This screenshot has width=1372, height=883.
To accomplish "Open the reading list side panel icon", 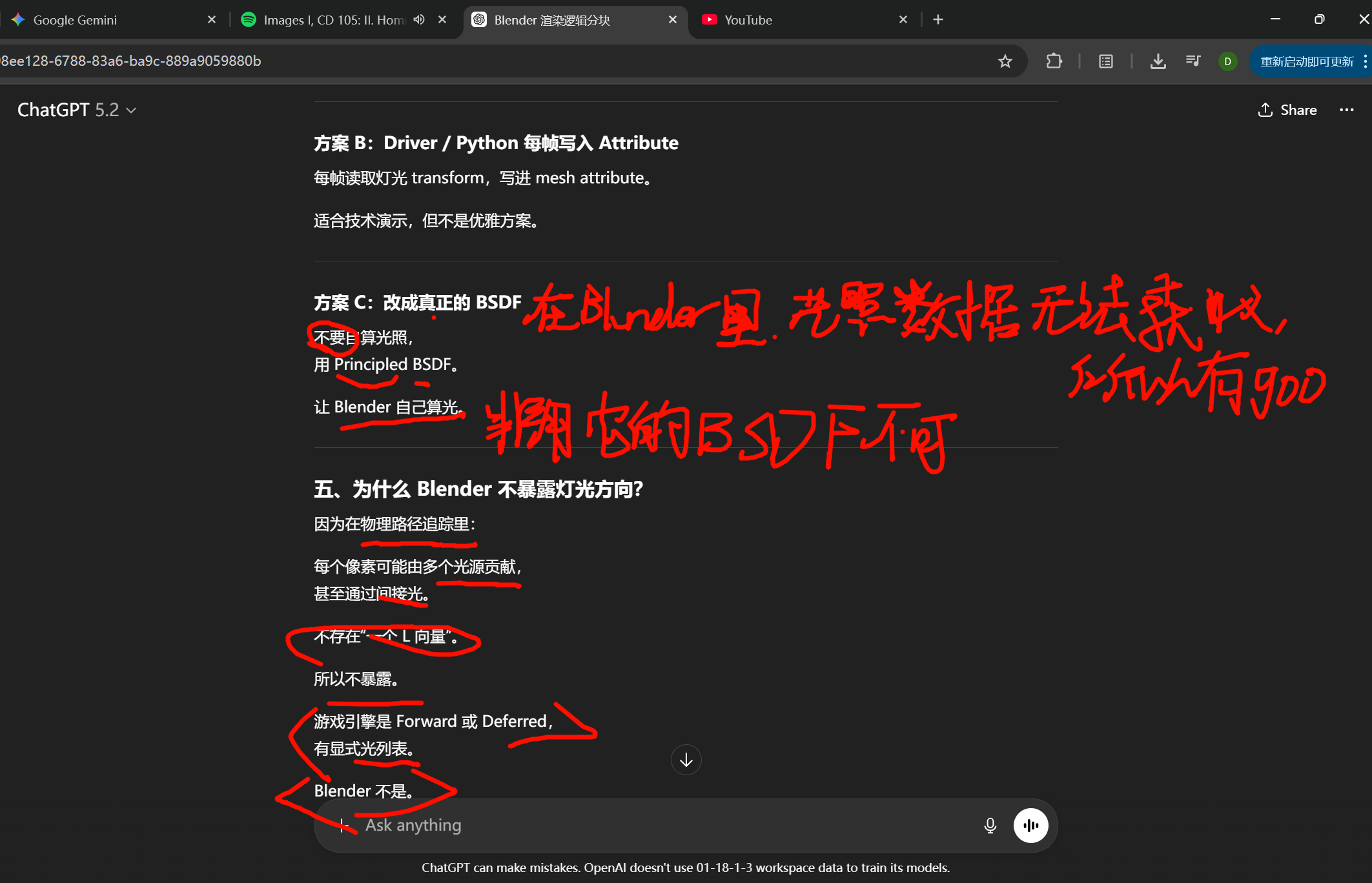I will pyautogui.click(x=1106, y=61).
